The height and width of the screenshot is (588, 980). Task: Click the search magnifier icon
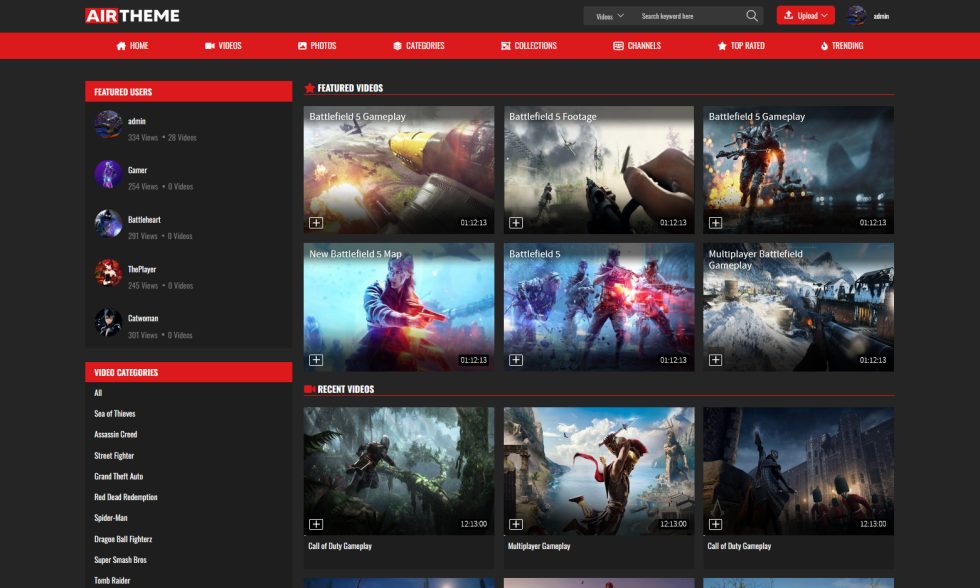point(752,16)
